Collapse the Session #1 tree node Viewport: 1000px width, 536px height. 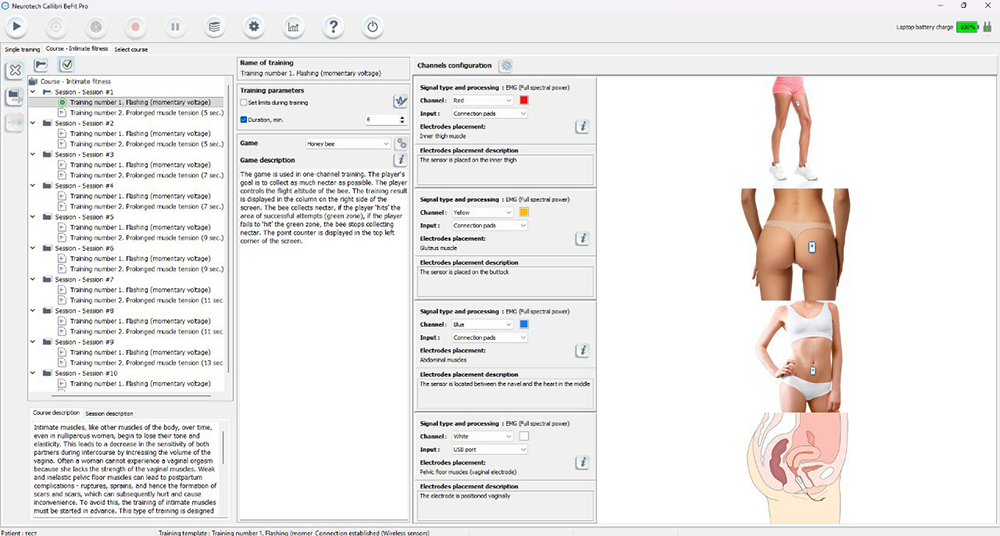tap(35, 91)
